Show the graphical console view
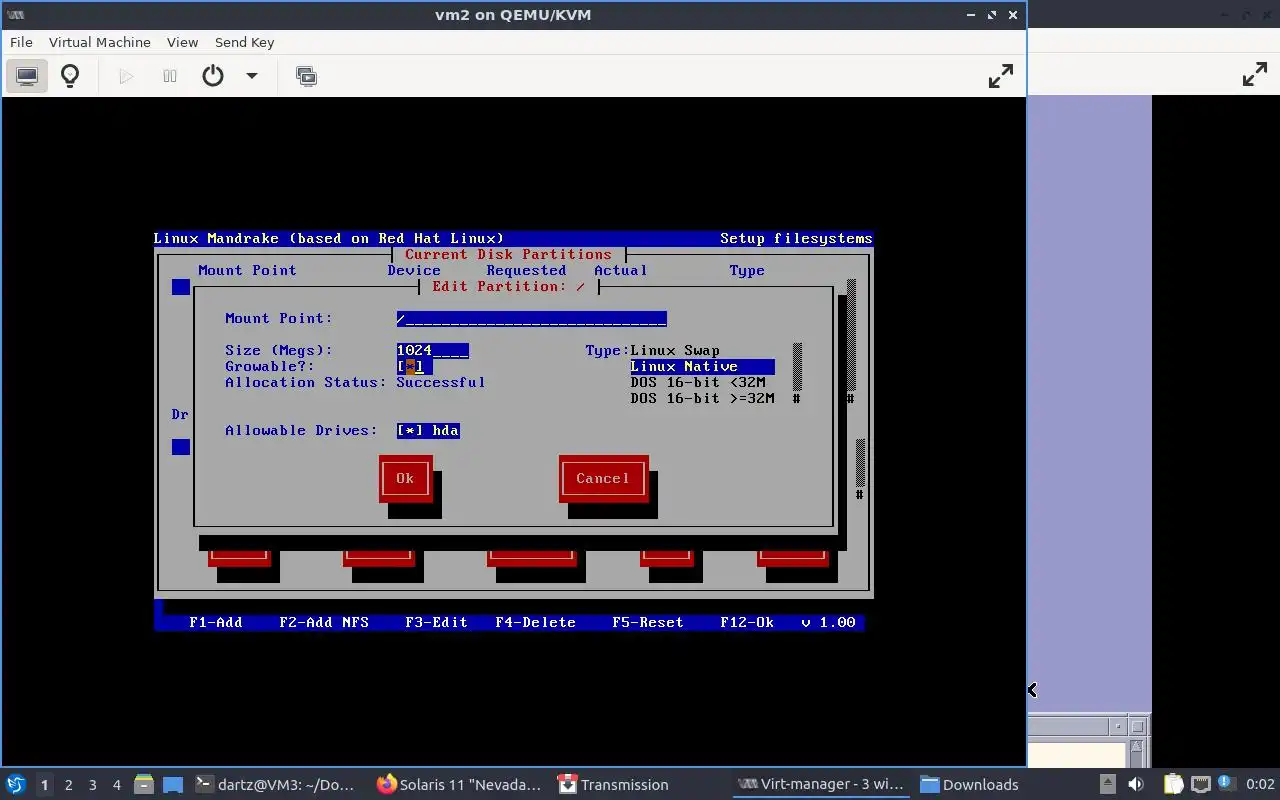Screen dimensions: 1280x800 (x=27, y=76)
